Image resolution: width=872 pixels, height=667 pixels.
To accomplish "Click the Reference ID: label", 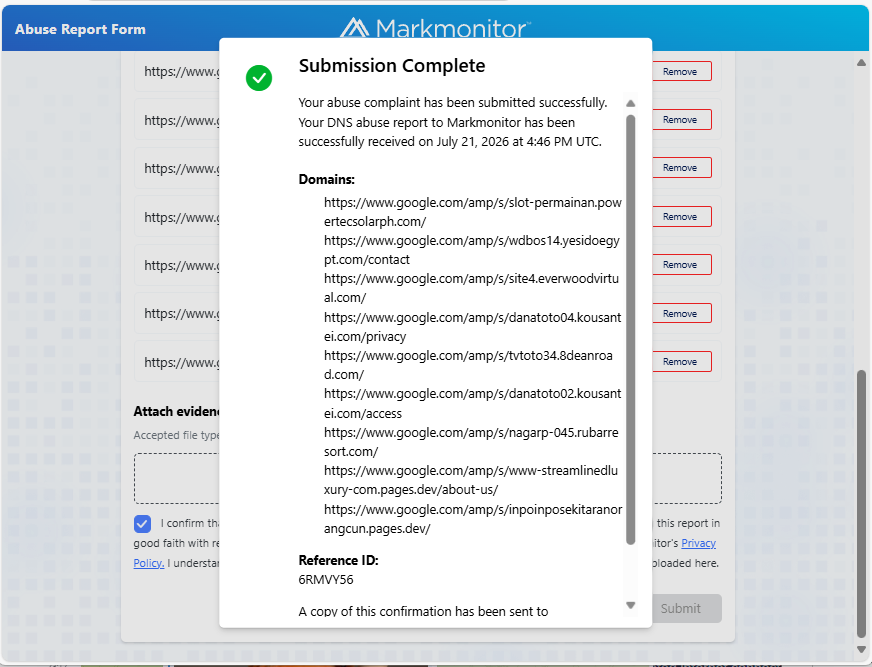I will (339, 560).
